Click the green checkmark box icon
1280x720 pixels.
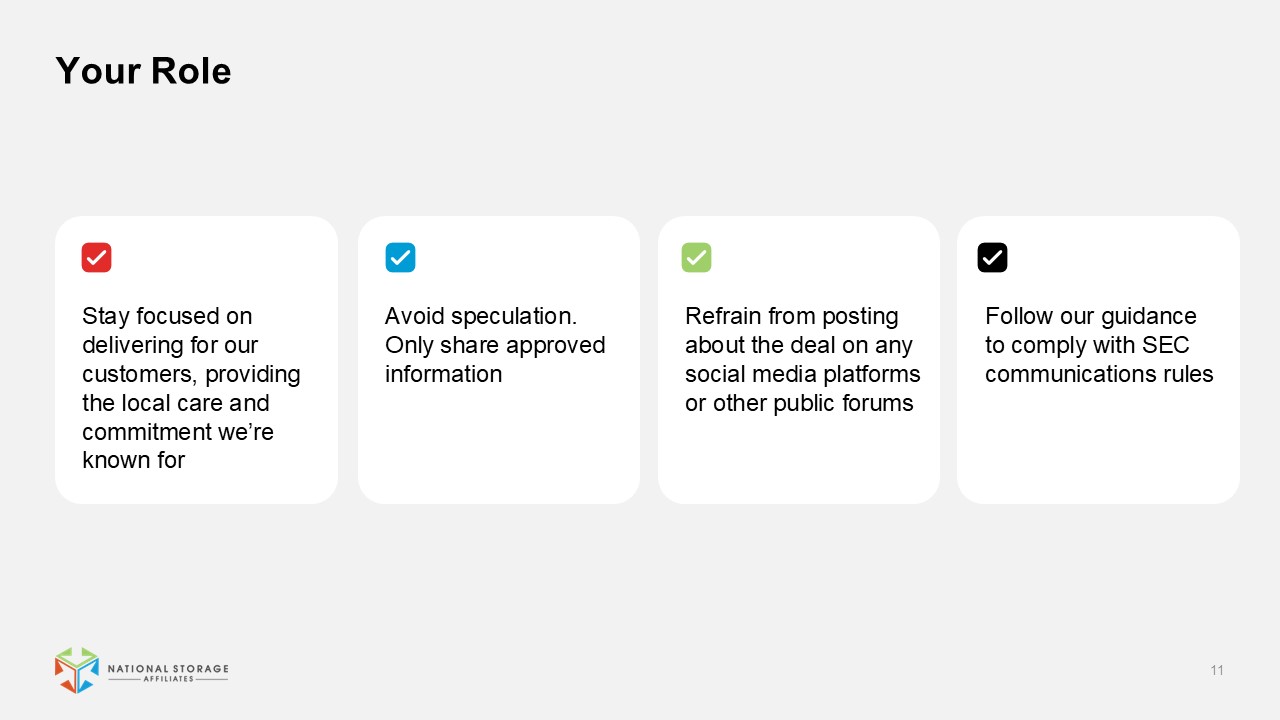[696, 258]
